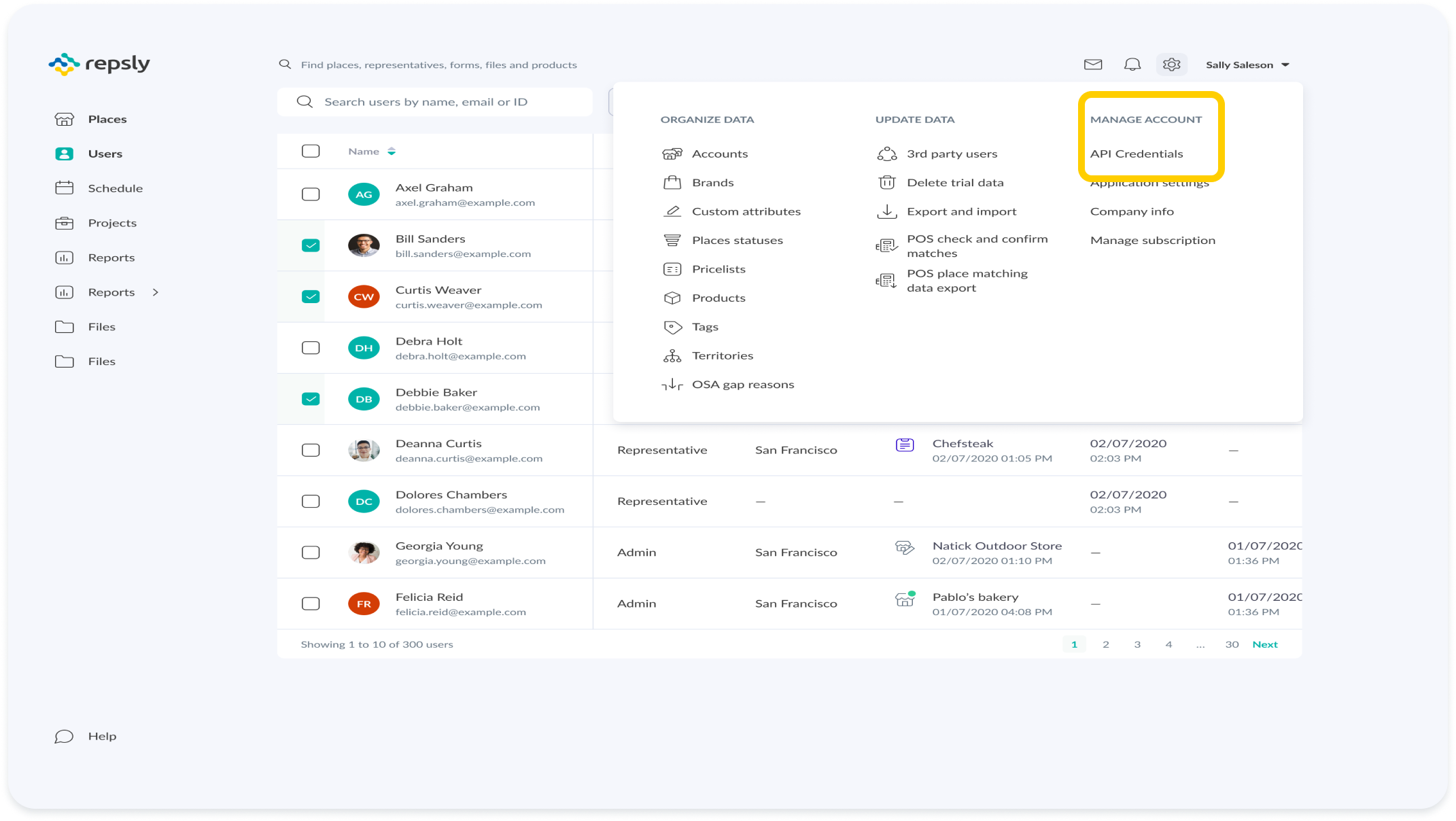Click the 3rd party users icon
1456x821 pixels.
tap(887, 154)
